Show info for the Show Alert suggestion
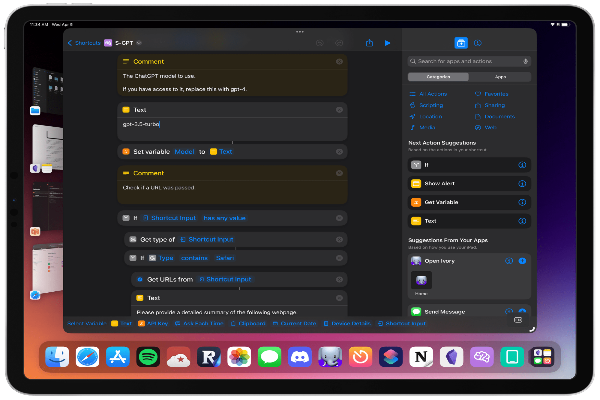Image resolution: width=600 pixels, height=400 pixels. pyautogui.click(x=522, y=184)
